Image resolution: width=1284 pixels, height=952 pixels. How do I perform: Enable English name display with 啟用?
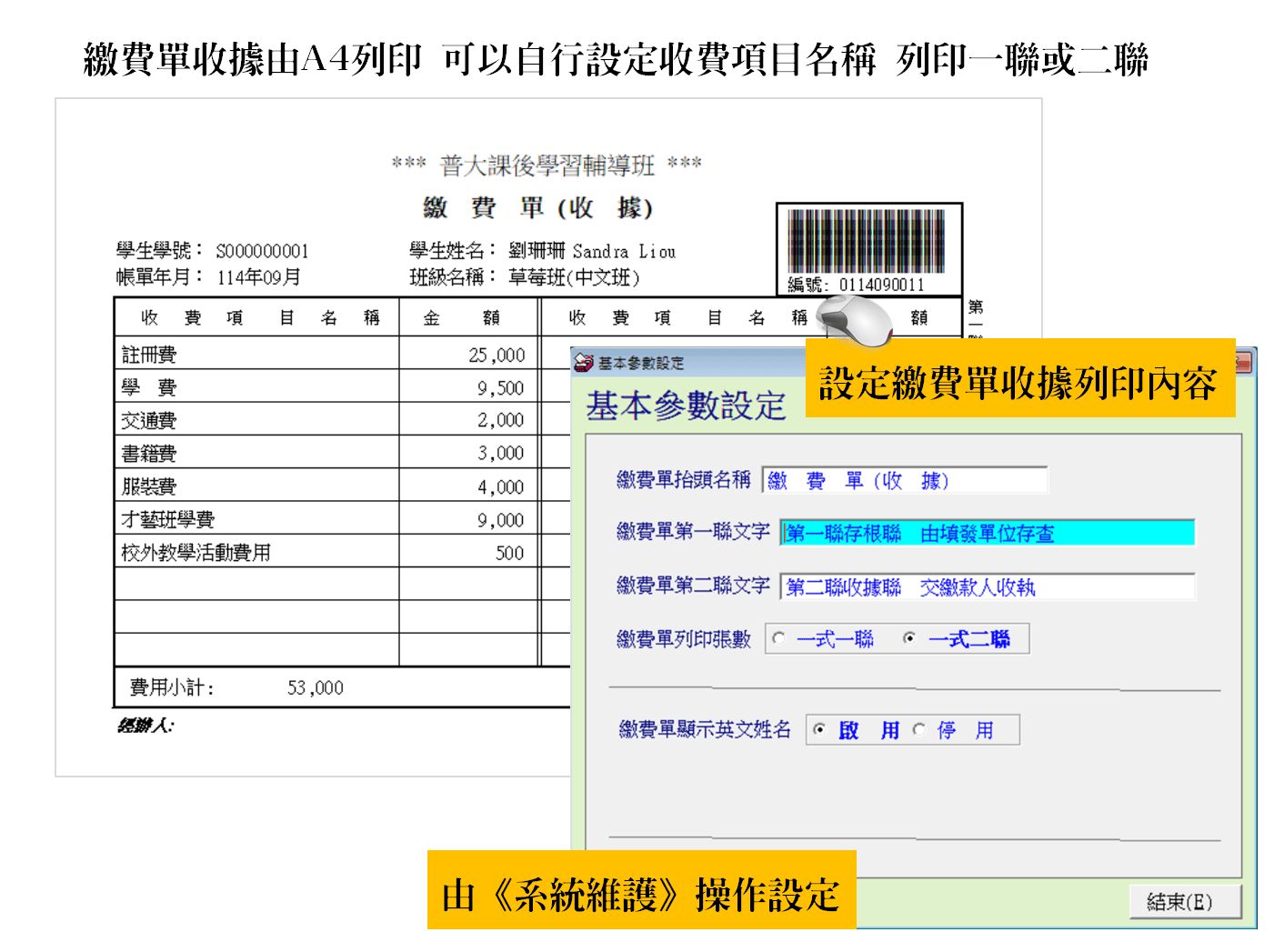[x=819, y=729]
